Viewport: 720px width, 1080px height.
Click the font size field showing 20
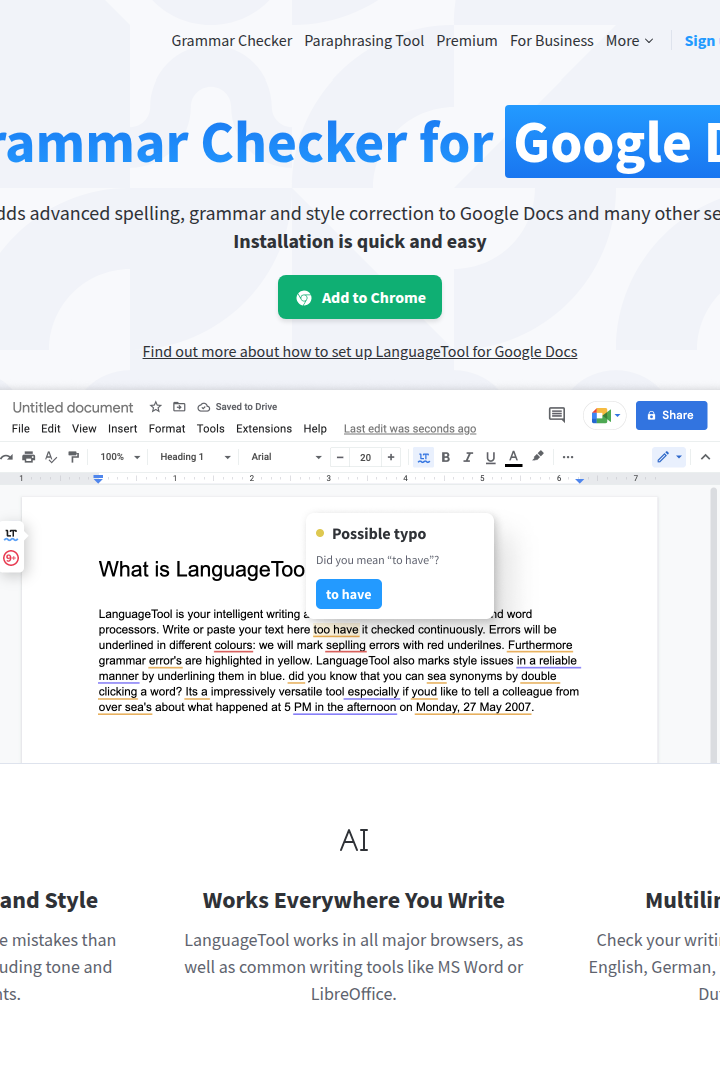coord(365,457)
